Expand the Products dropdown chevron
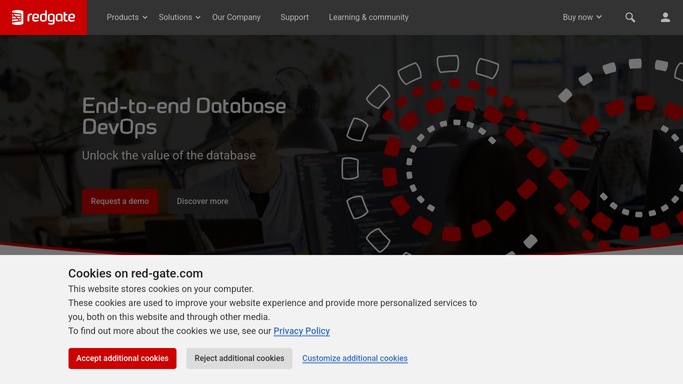The width and height of the screenshot is (683, 384). [x=145, y=17]
